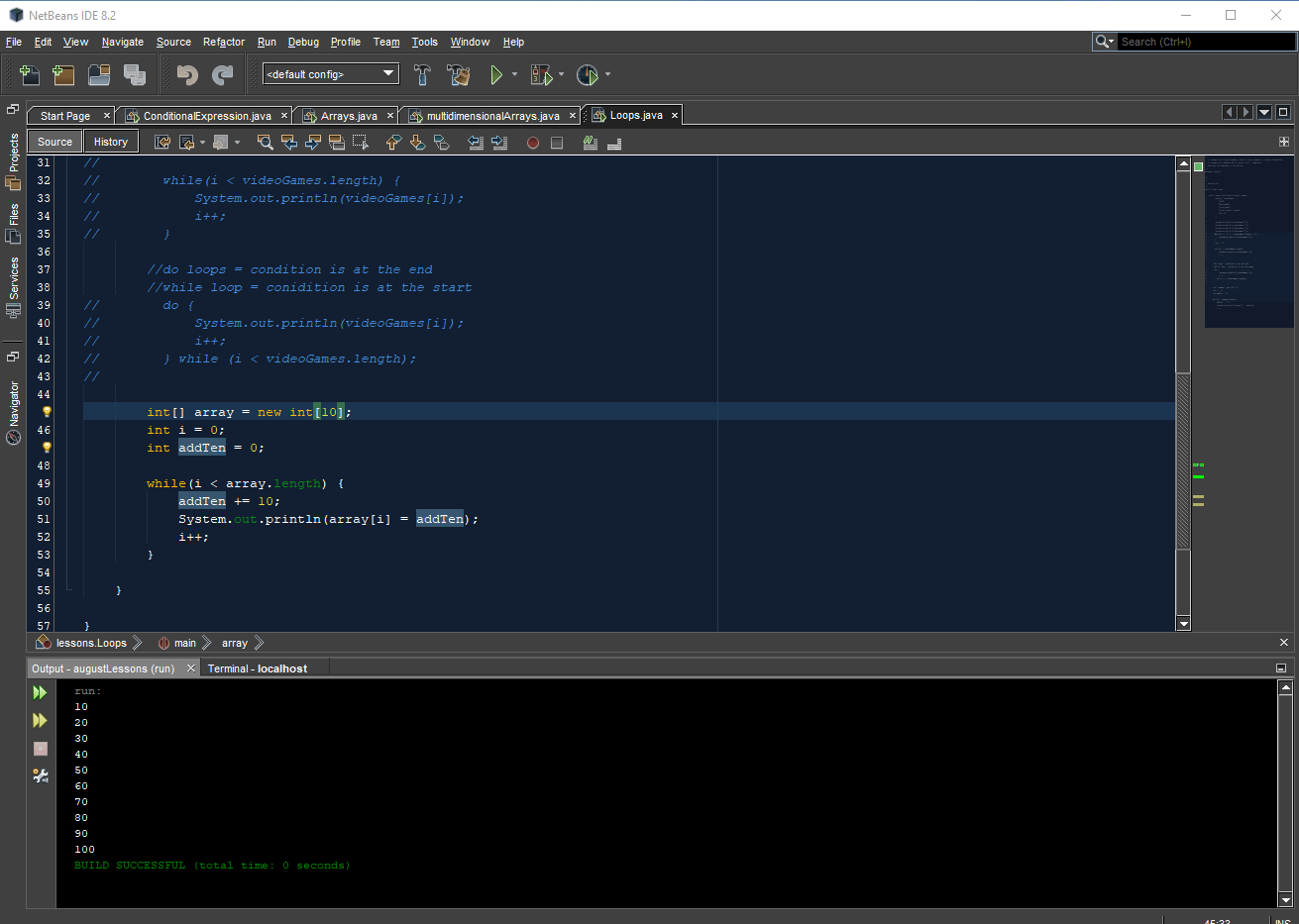Click the Last Edit editor icon
The image size is (1299, 924).
click(162, 143)
